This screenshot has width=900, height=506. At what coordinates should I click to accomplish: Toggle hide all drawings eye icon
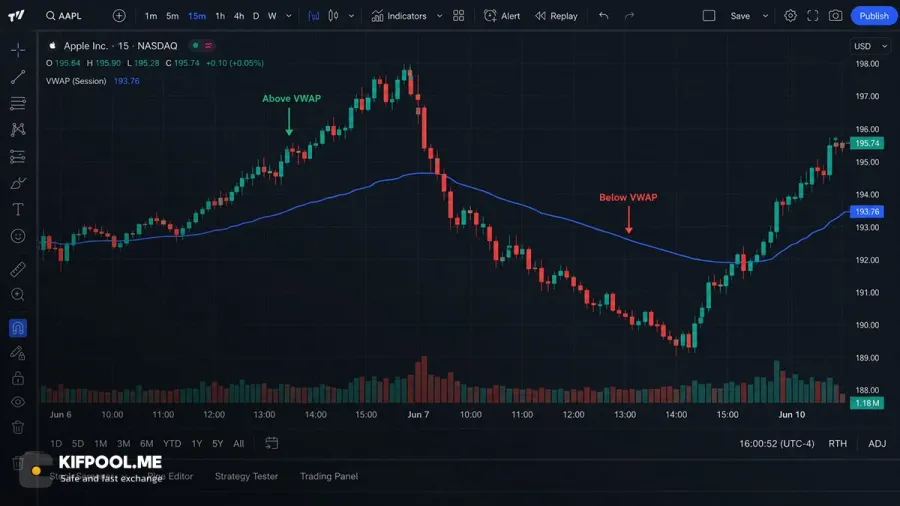click(18, 402)
